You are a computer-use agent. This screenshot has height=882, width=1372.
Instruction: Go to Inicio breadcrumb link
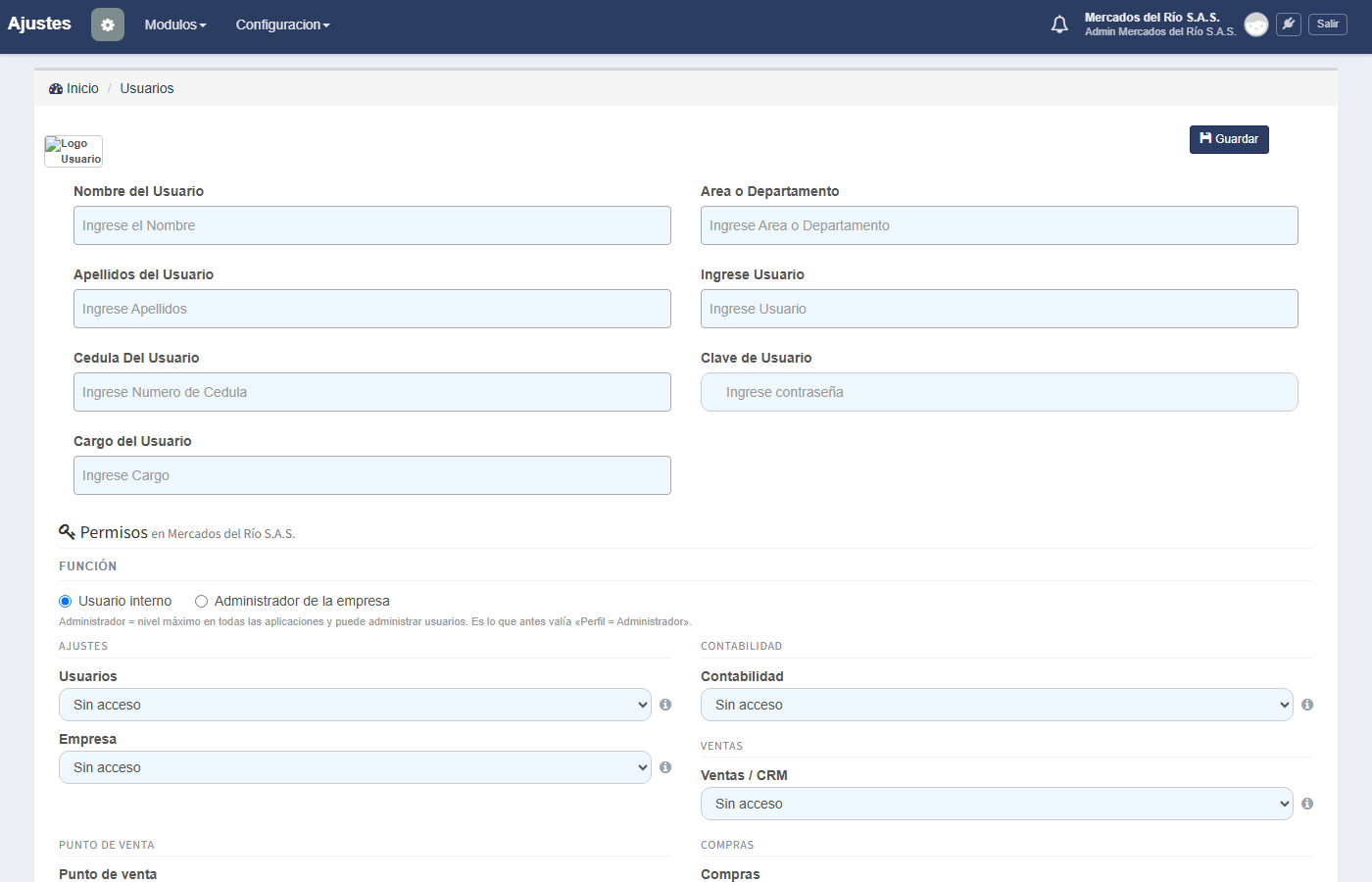[74, 88]
